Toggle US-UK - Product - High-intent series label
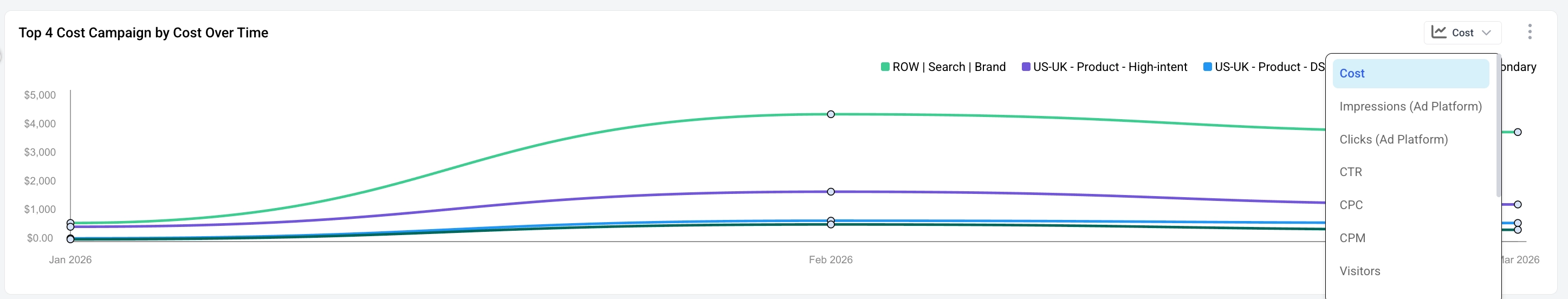 [x=1110, y=67]
